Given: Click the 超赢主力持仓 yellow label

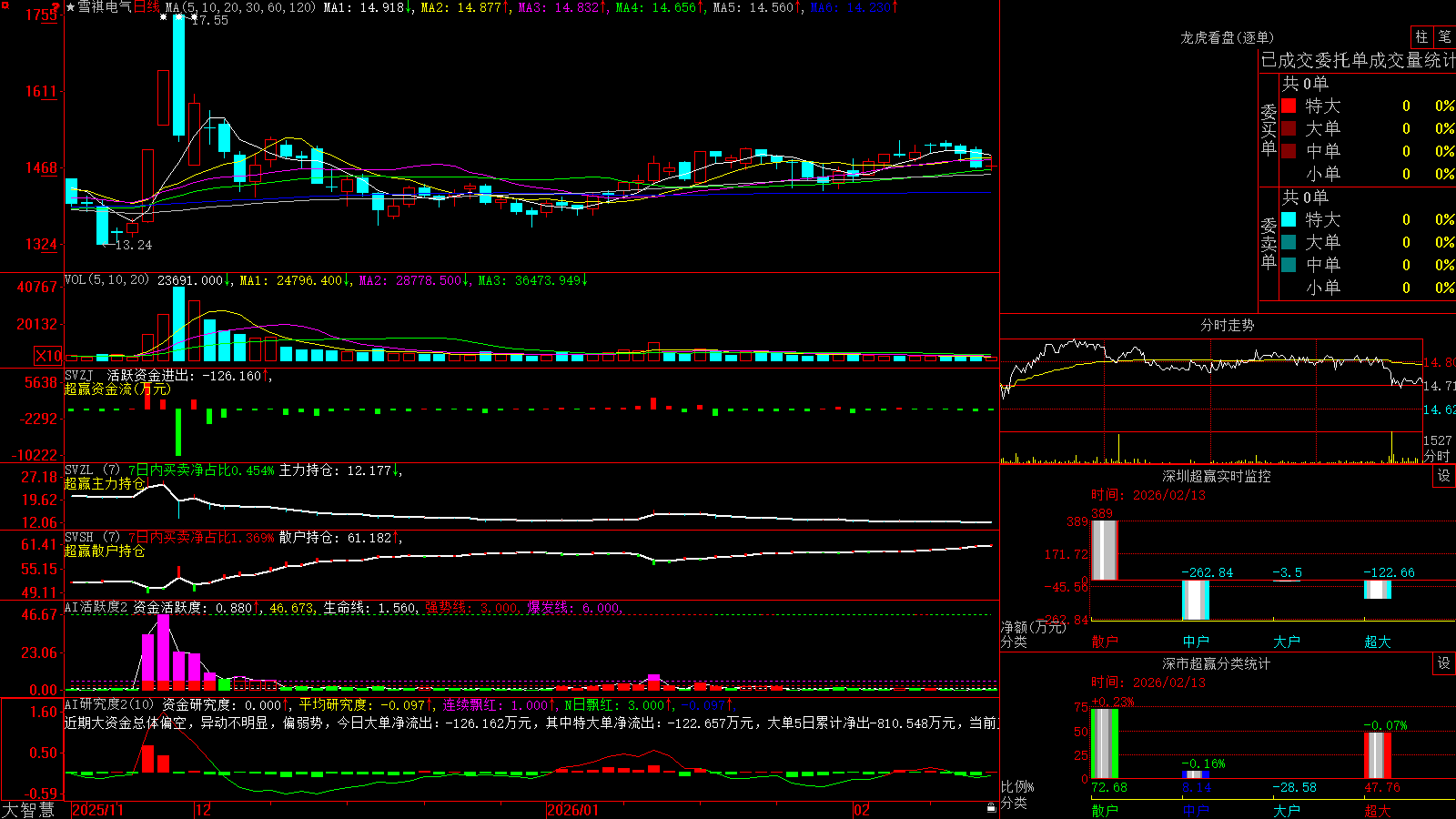Looking at the screenshot, I should (105, 483).
